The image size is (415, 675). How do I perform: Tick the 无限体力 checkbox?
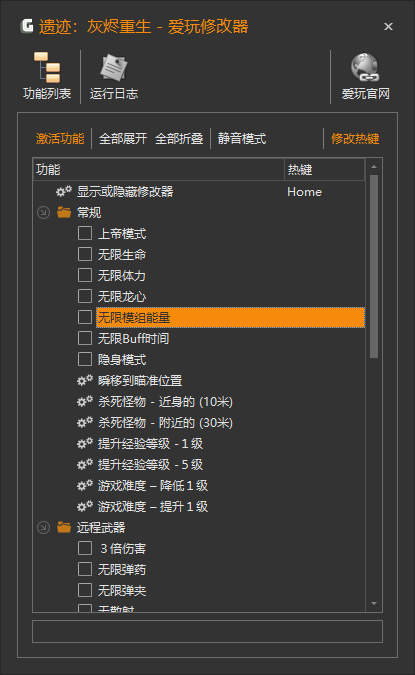click(x=85, y=275)
